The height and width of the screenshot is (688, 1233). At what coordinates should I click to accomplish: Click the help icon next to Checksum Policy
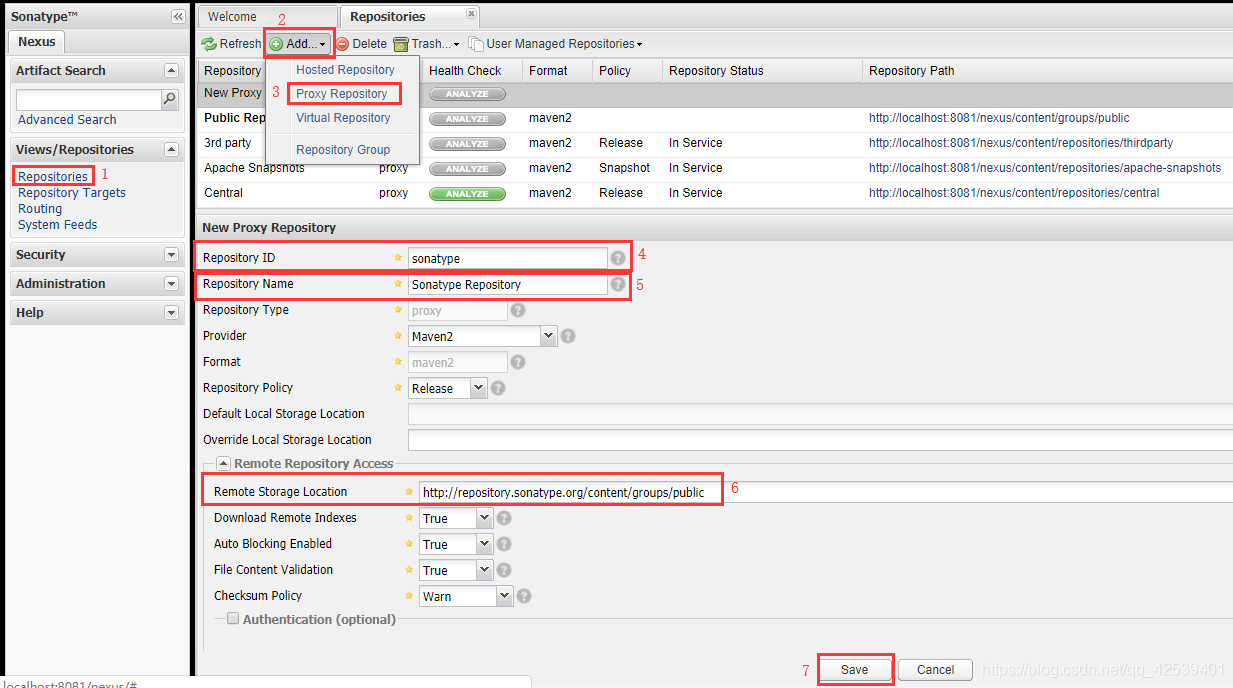click(x=524, y=596)
